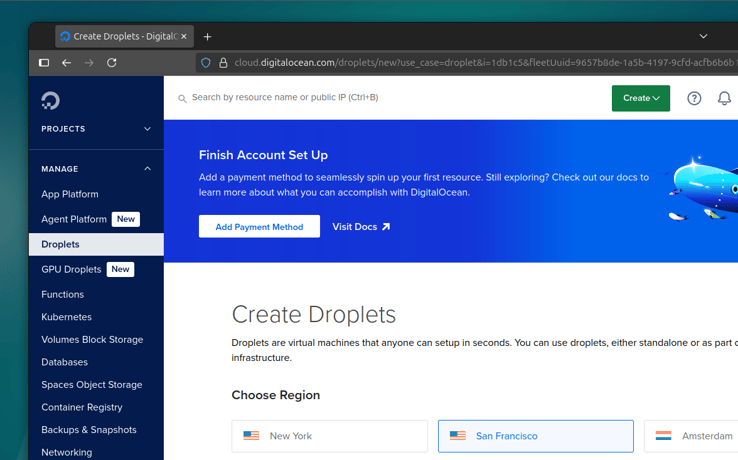Click the search magnifier icon
This screenshot has width=738, height=460.
tap(182, 98)
